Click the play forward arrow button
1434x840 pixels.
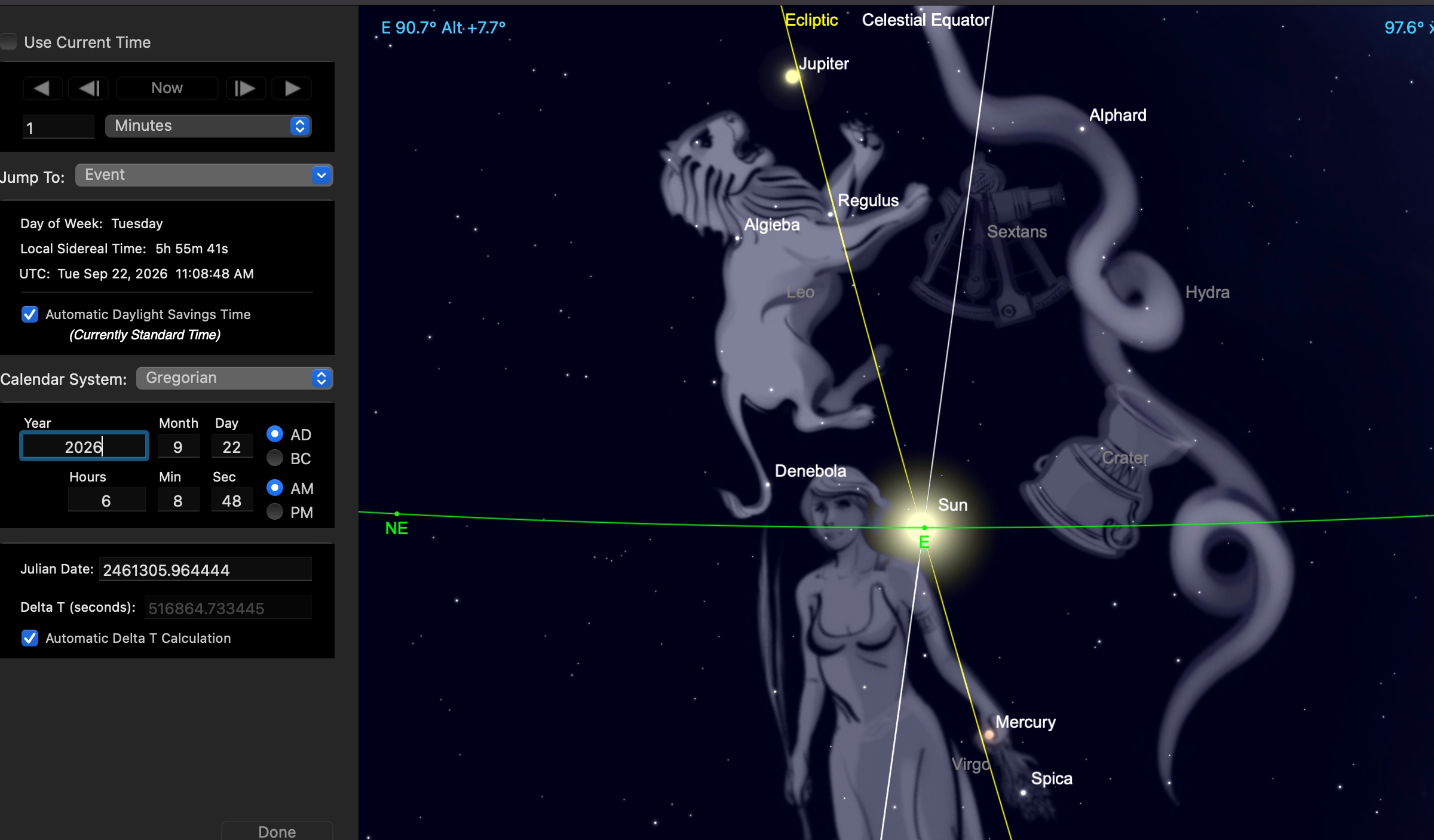[x=292, y=88]
